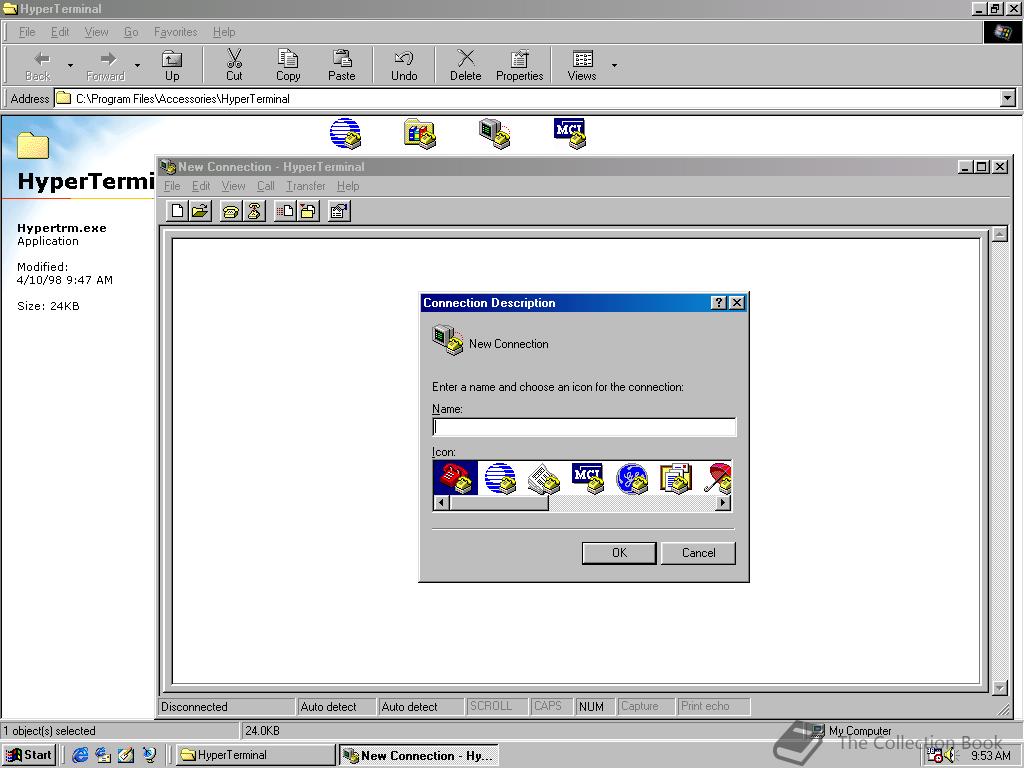The height and width of the screenshot is (768, 1024).
Task: Click the ? help button in dialog title
Action: 718,302
